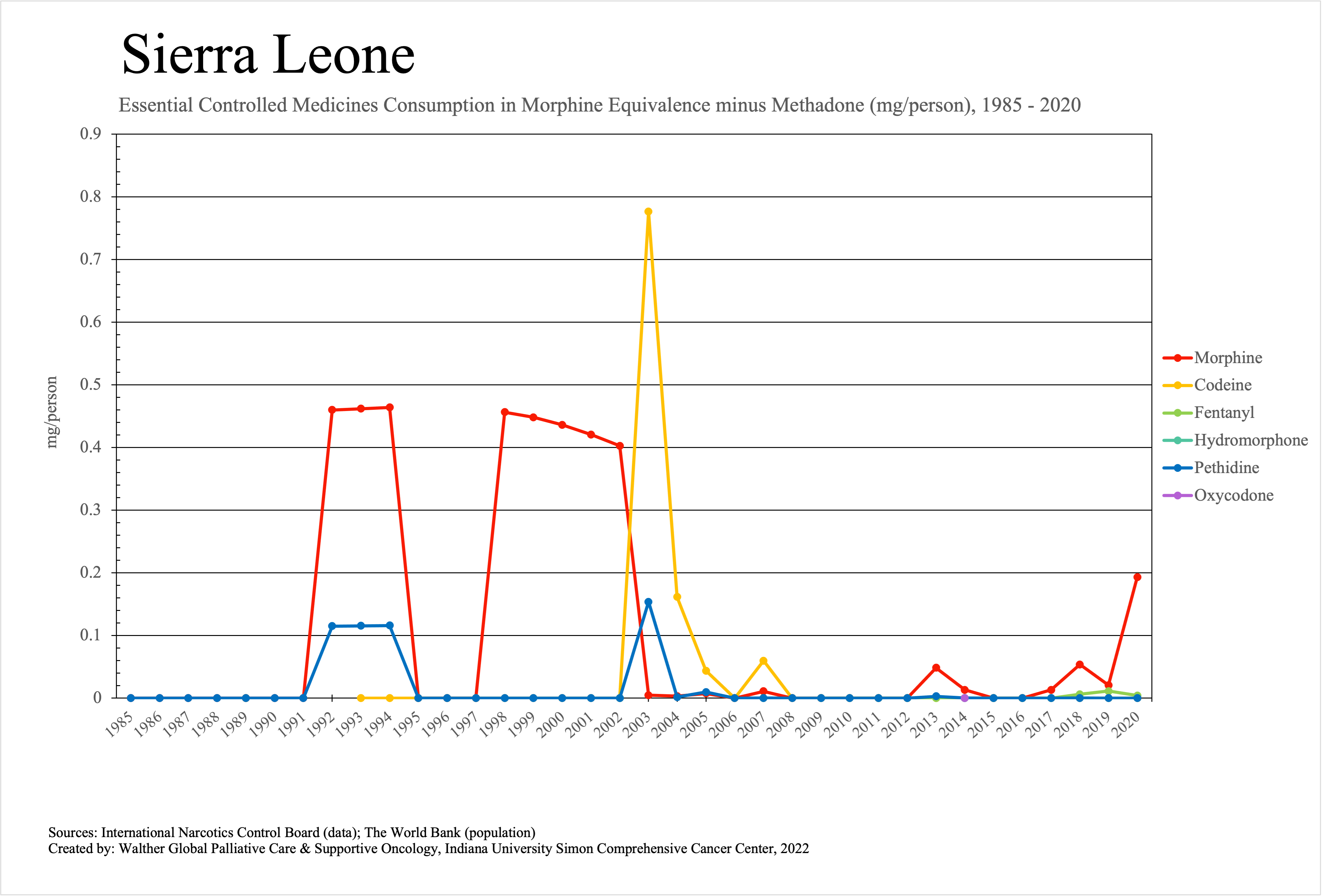Click the Pethidine peak point in 2003
This screenshot has height=896, width=1323.
(x=648, y=602)
